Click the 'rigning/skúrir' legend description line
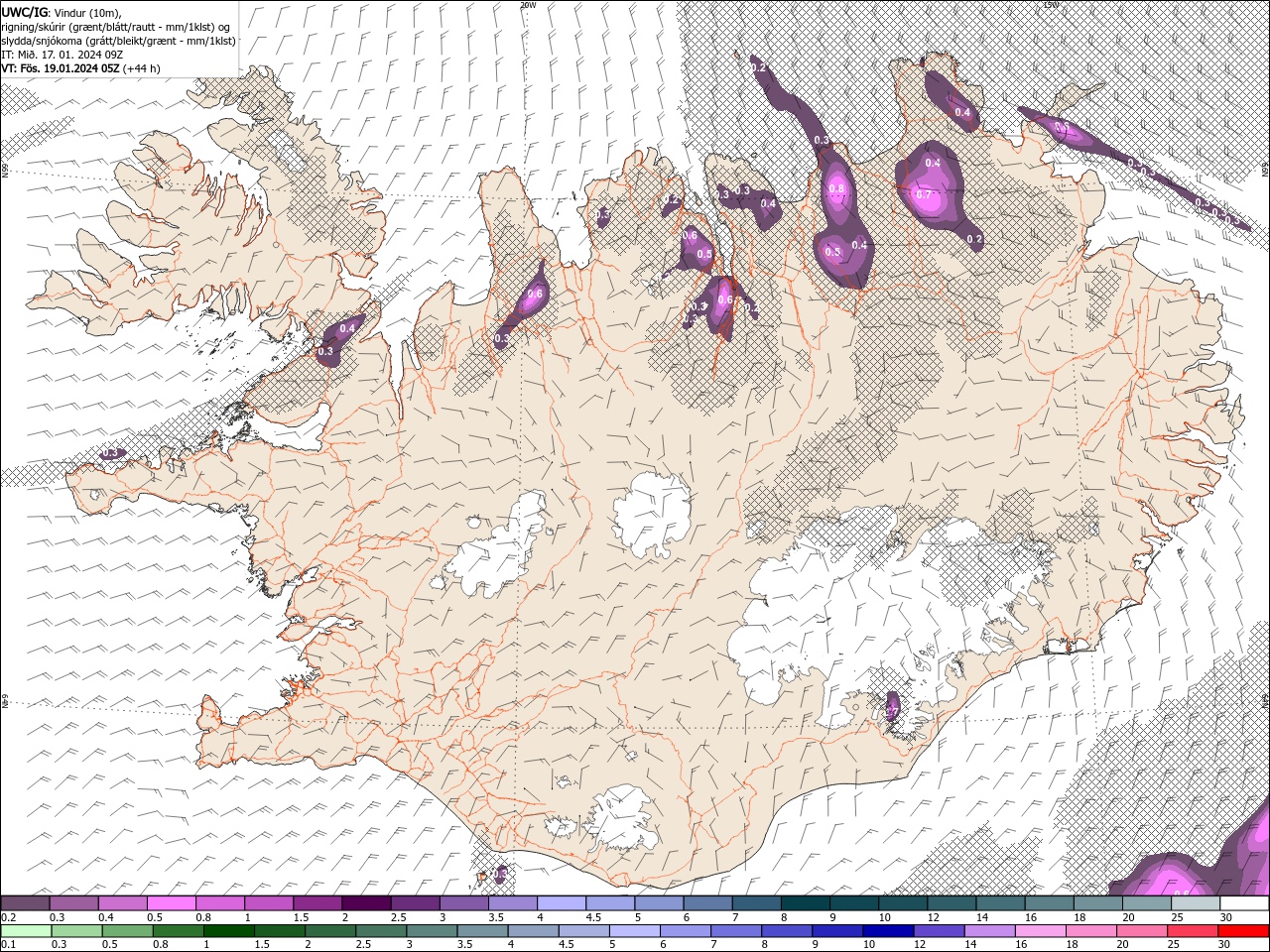Viewport: 1270px width, 952px height. point(116,26)
